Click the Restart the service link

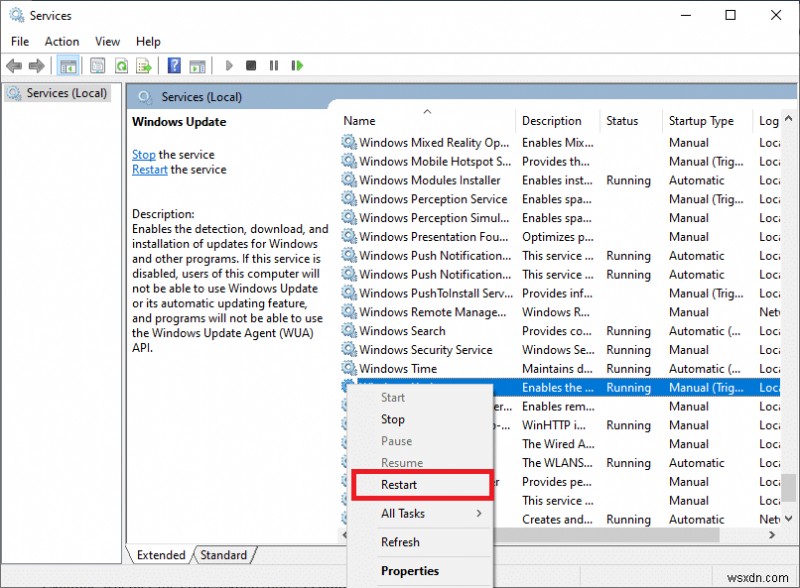149,170
